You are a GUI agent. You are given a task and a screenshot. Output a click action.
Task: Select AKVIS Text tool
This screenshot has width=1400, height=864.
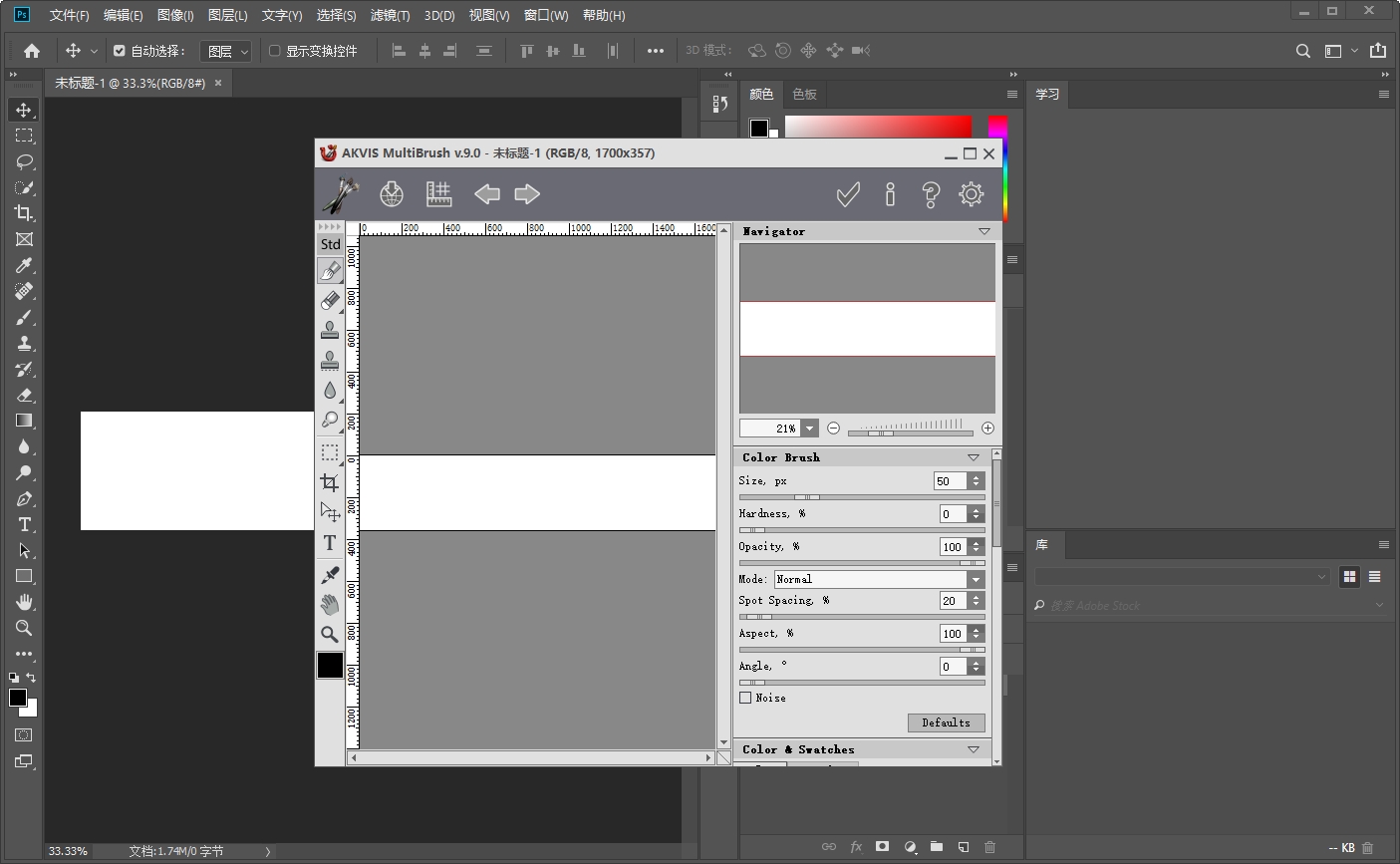point(330,543)
